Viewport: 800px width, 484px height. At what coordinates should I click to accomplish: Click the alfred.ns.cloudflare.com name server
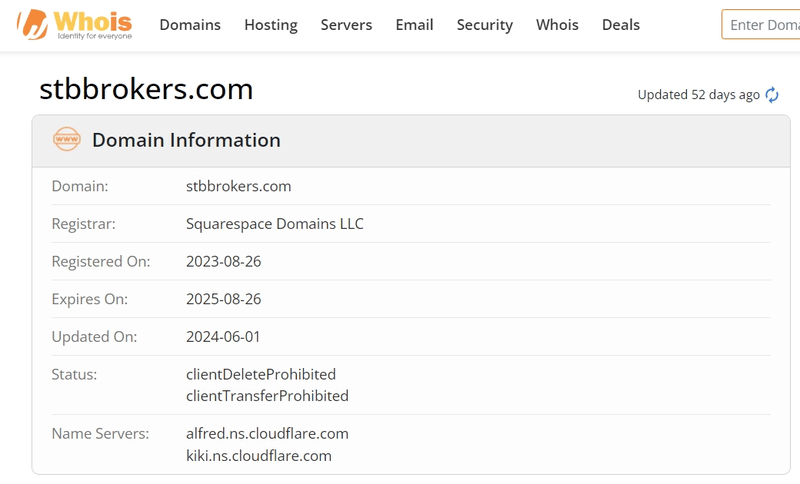(267, 434)
